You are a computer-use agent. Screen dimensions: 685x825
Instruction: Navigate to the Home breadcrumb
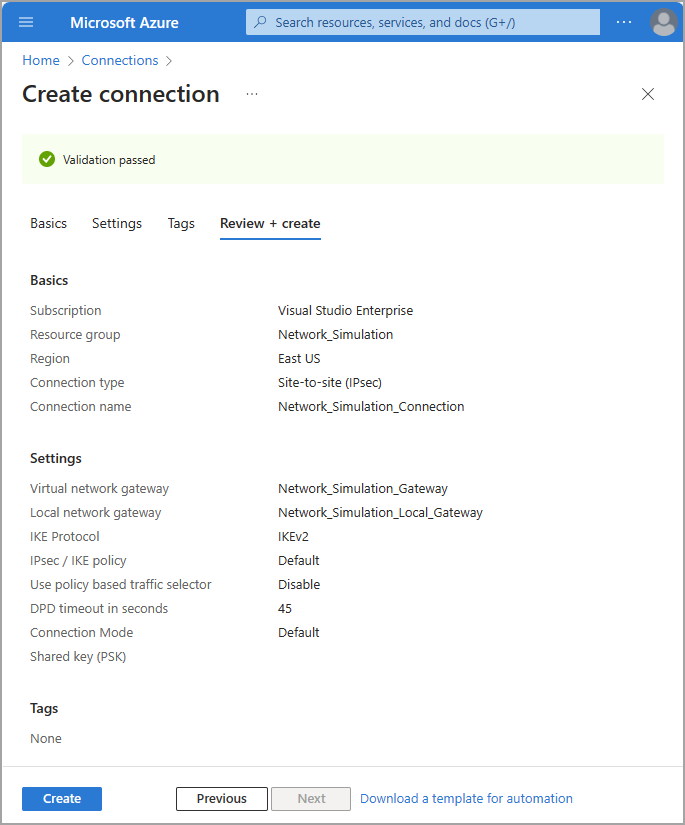40,60
